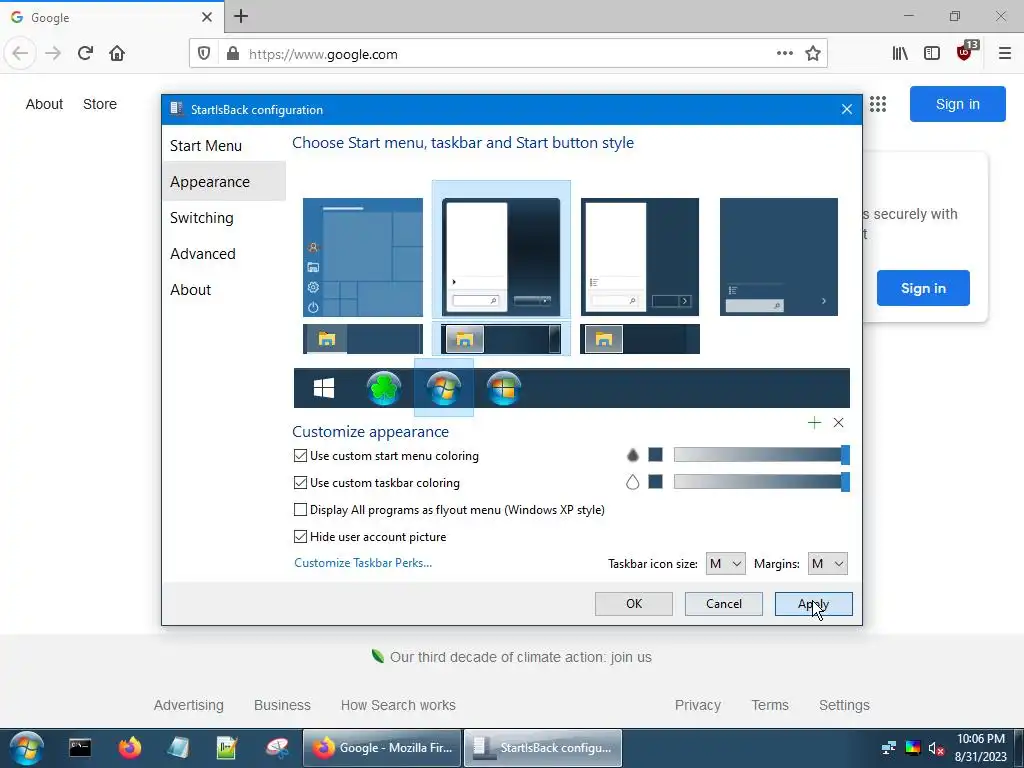Click the Windows Start orb on taskbar
The image size is (1024, 768).
(x=27, y=748)
